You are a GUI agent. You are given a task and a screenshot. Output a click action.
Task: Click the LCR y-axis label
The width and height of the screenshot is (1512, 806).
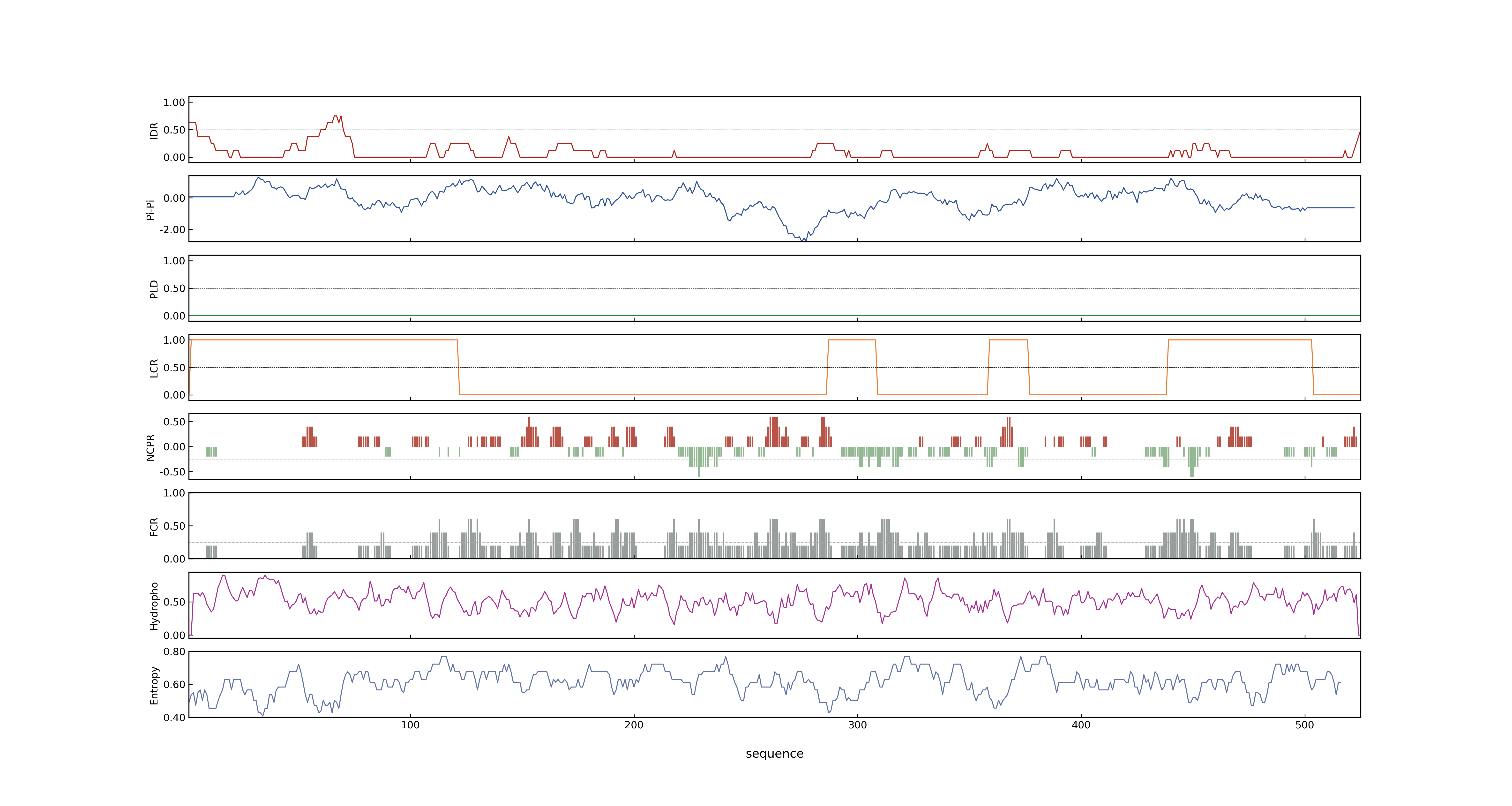coord(154,368)
